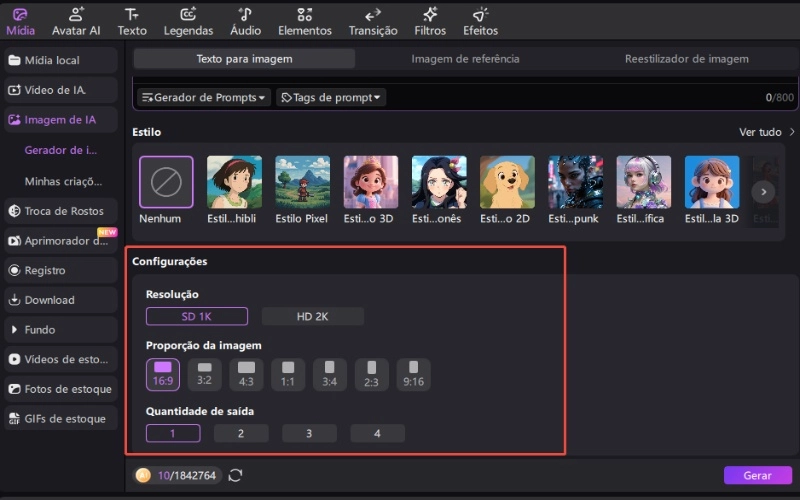Set output quantity to 3
The width and height of the screenshot is (800, 500).
click(309, 433)
